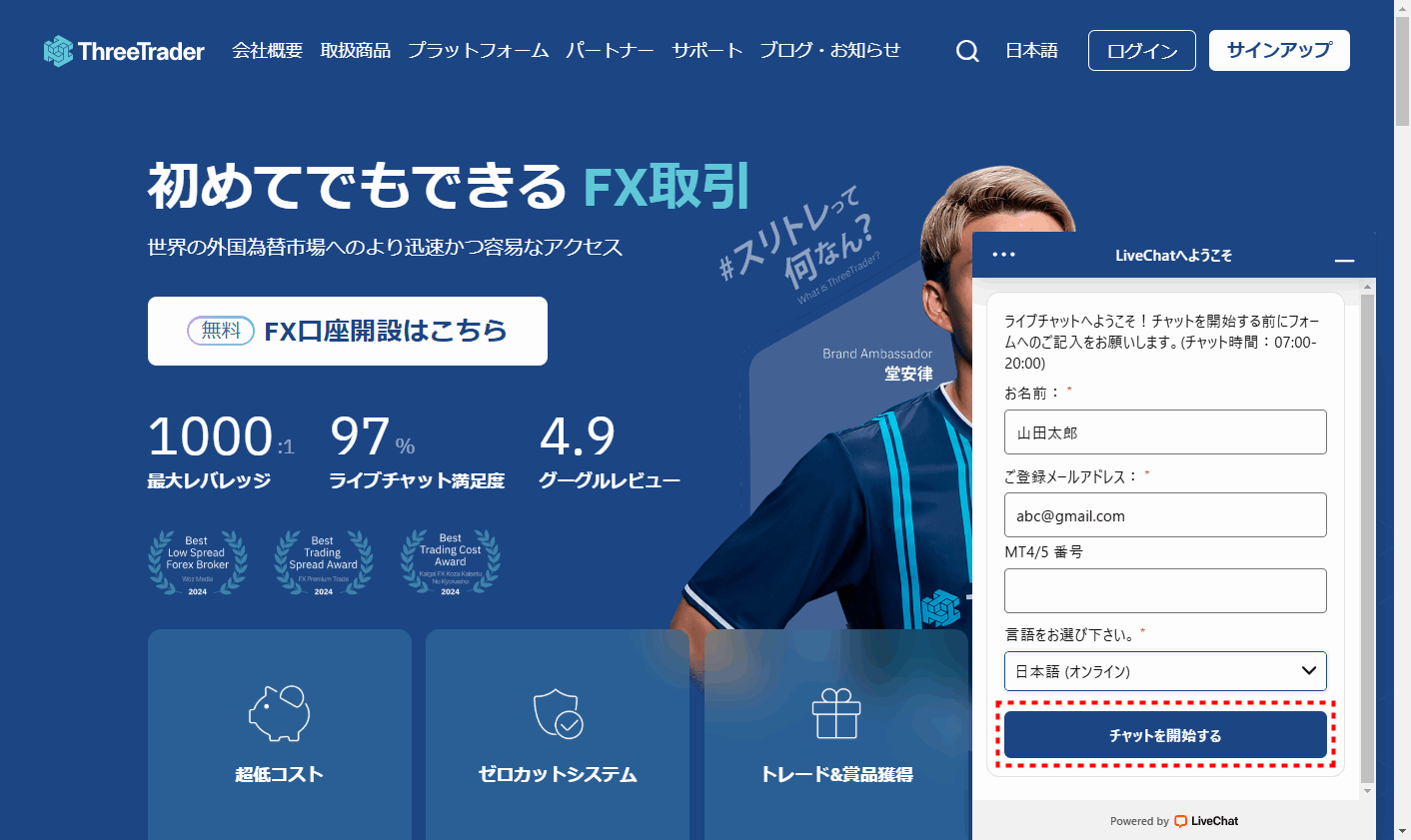Click the ご登録メールアドレス input field

point(1165,515)
